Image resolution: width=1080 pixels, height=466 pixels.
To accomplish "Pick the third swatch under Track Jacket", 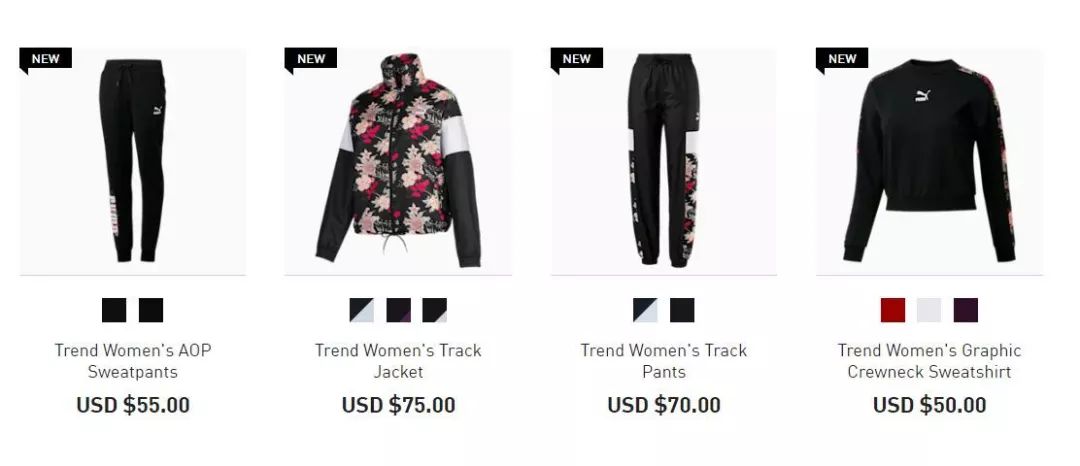I will tap(435, 310).
